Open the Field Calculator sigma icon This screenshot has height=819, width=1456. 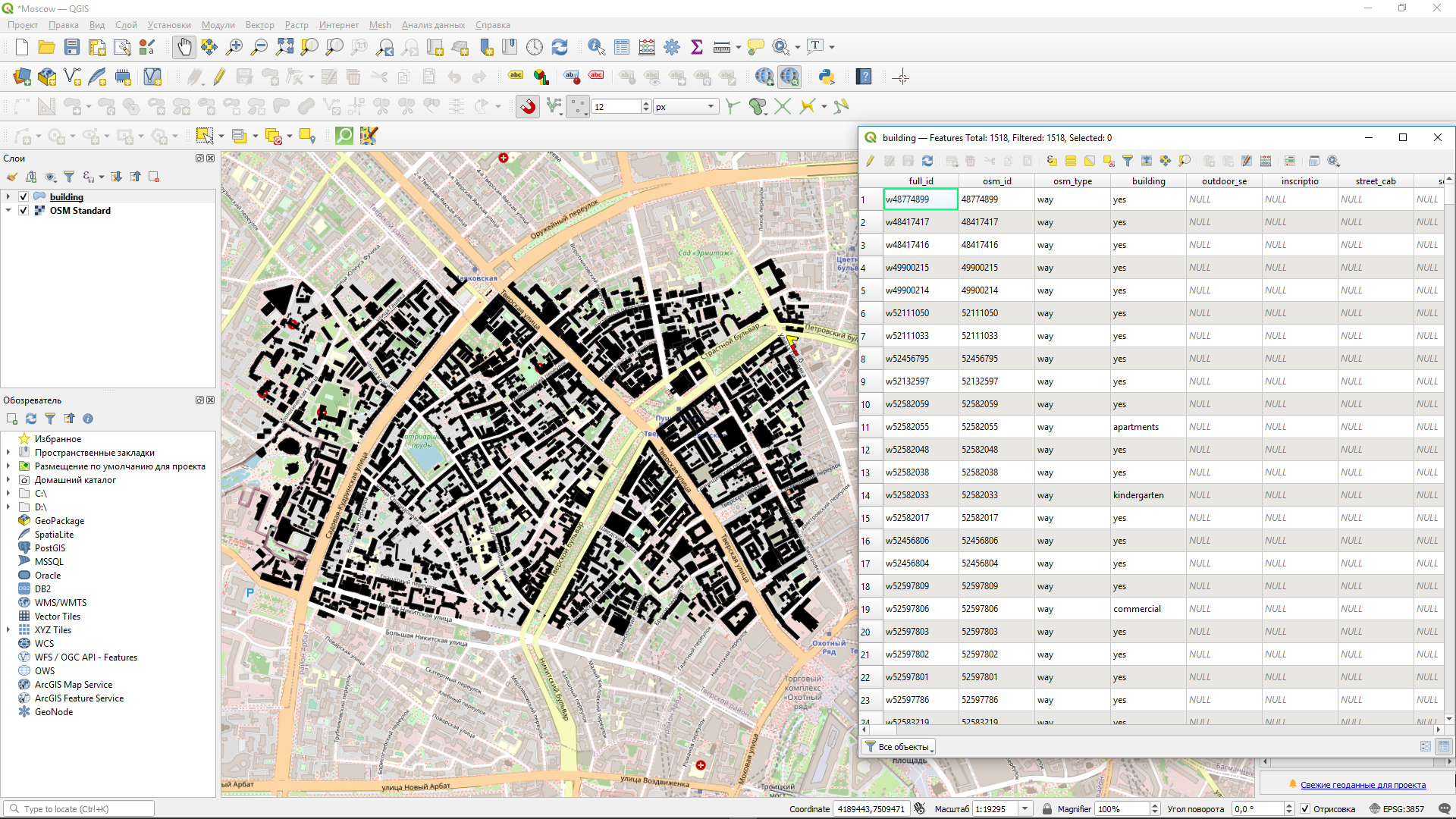pyautogui.click(x=697, y=47)
